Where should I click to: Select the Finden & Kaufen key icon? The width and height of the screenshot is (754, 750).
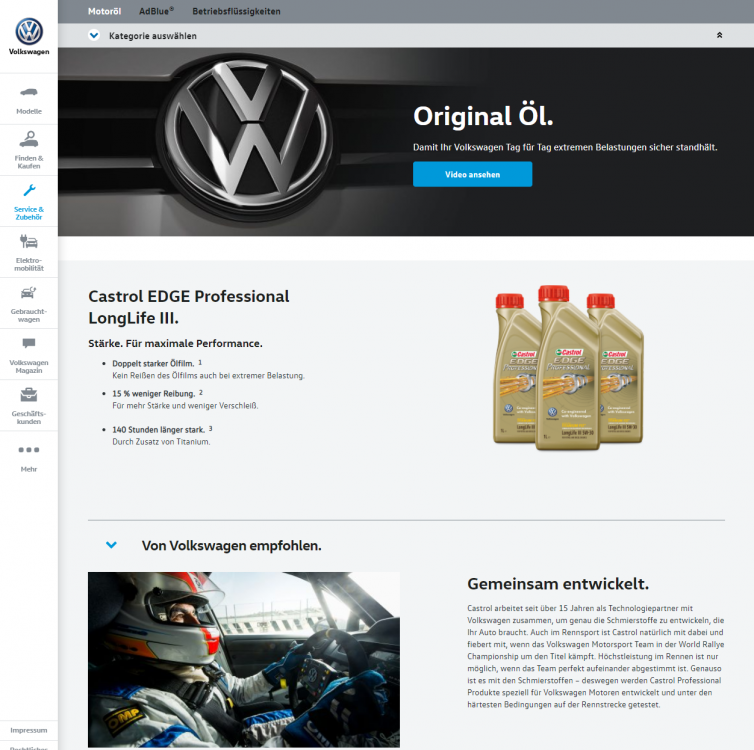coord(29,139)
